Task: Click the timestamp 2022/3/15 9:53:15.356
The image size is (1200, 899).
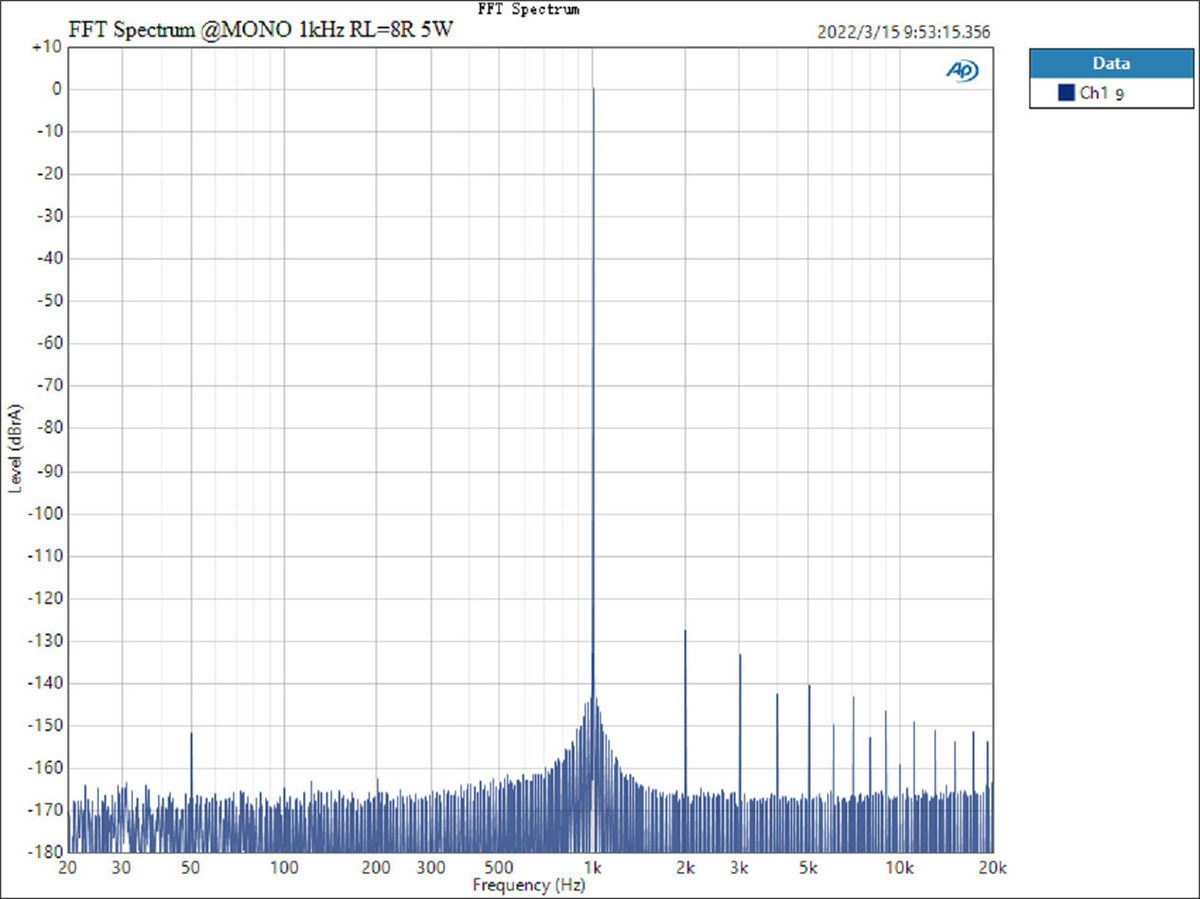Action: click(x=904, y=32)
